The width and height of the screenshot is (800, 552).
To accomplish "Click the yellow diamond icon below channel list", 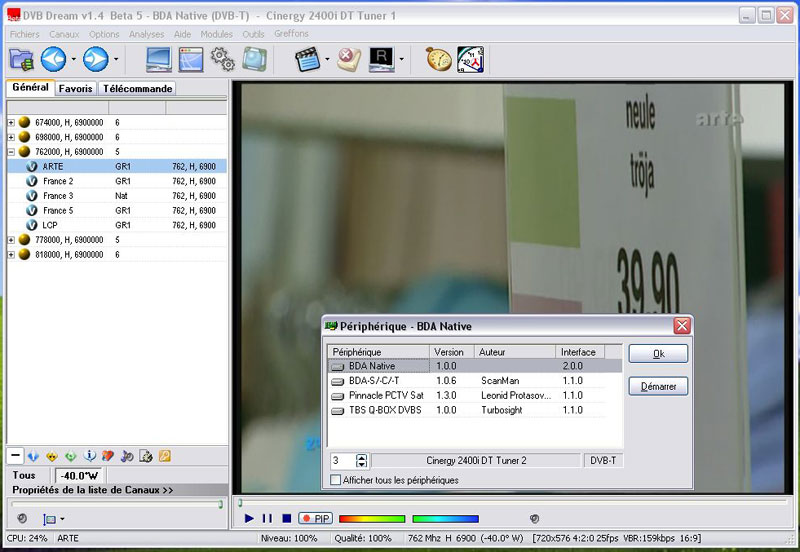I will (52, 456).
